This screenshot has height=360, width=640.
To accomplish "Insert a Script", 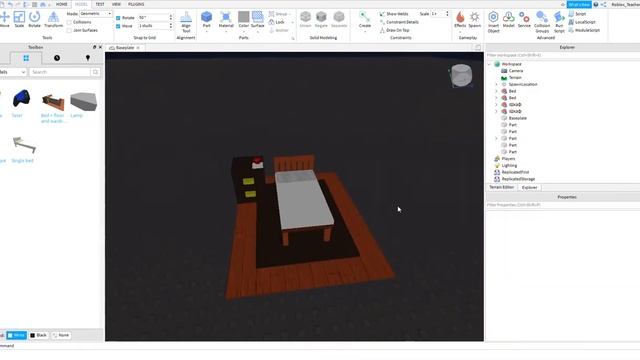I will click(577, 14).
